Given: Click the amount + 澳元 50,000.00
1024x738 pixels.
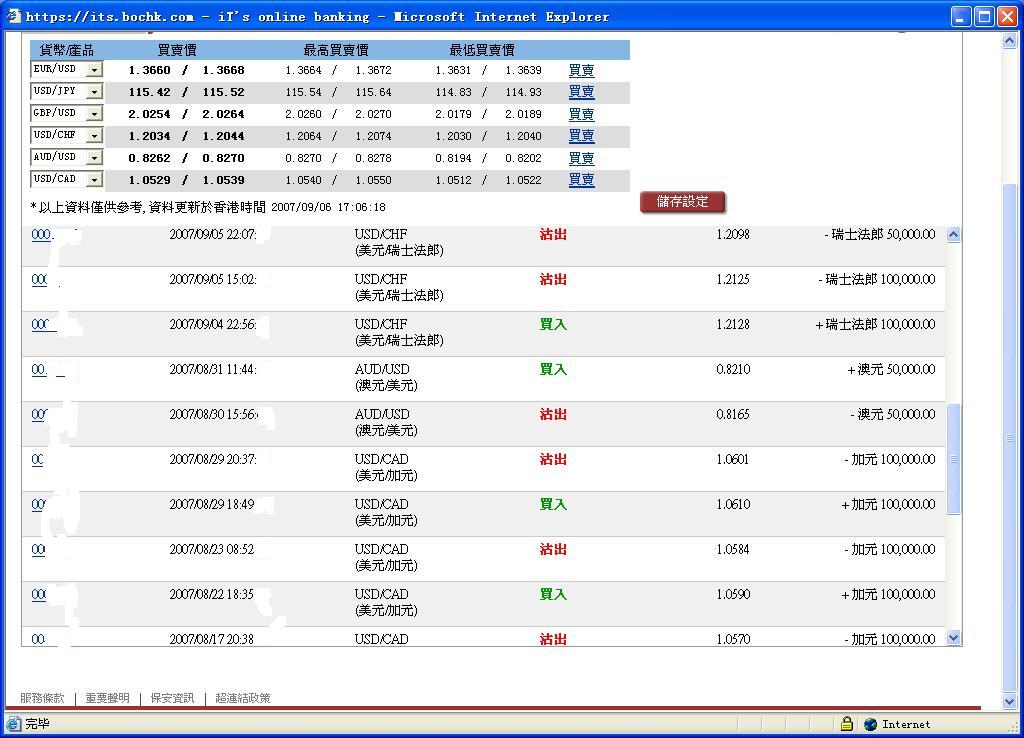Looking at the screenshot, I should click(x=891, y=370).
